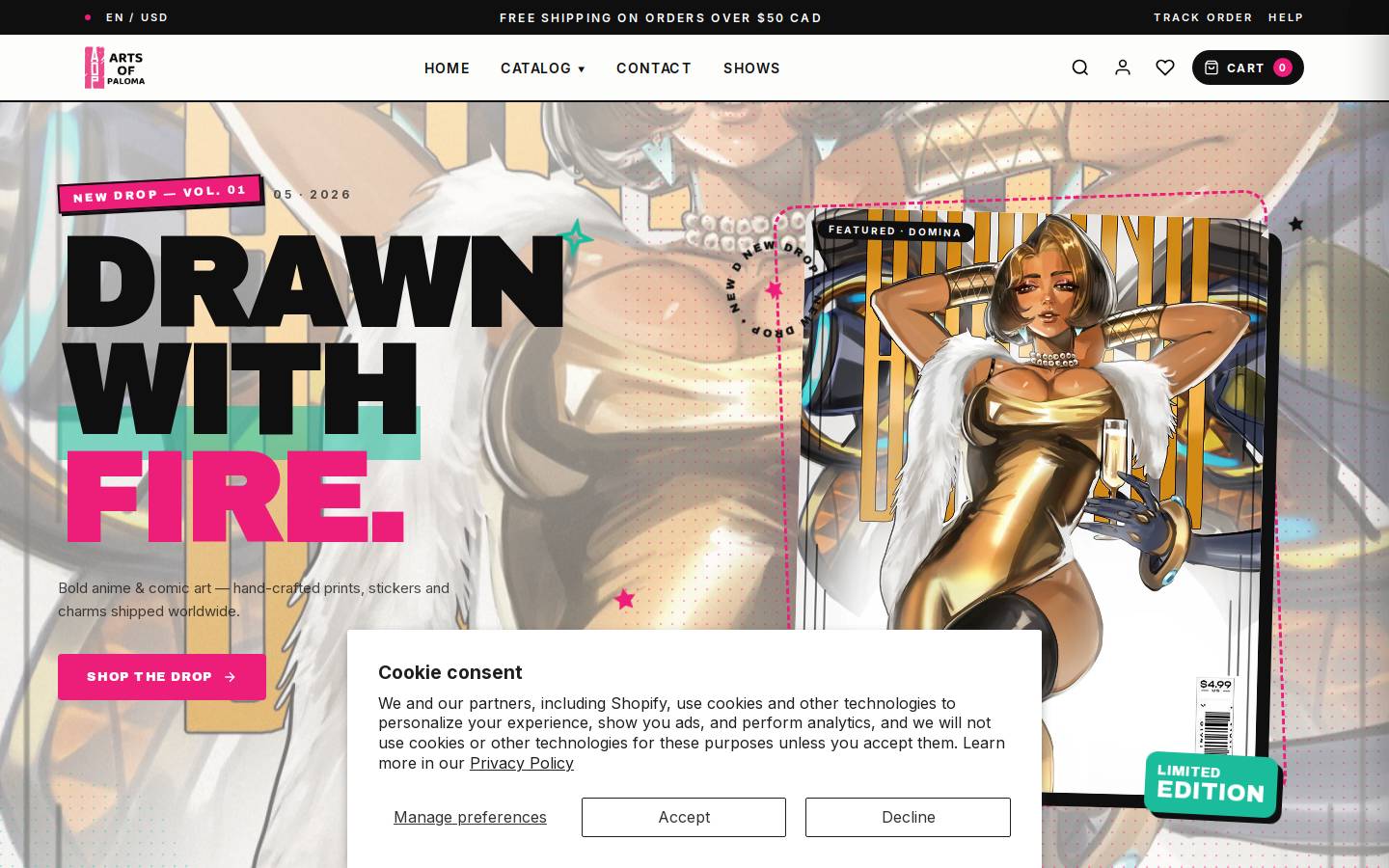1389x868 pixels.
Task: Click the Track Order link
Action: pyautogui.click(x=1203, y=17)
